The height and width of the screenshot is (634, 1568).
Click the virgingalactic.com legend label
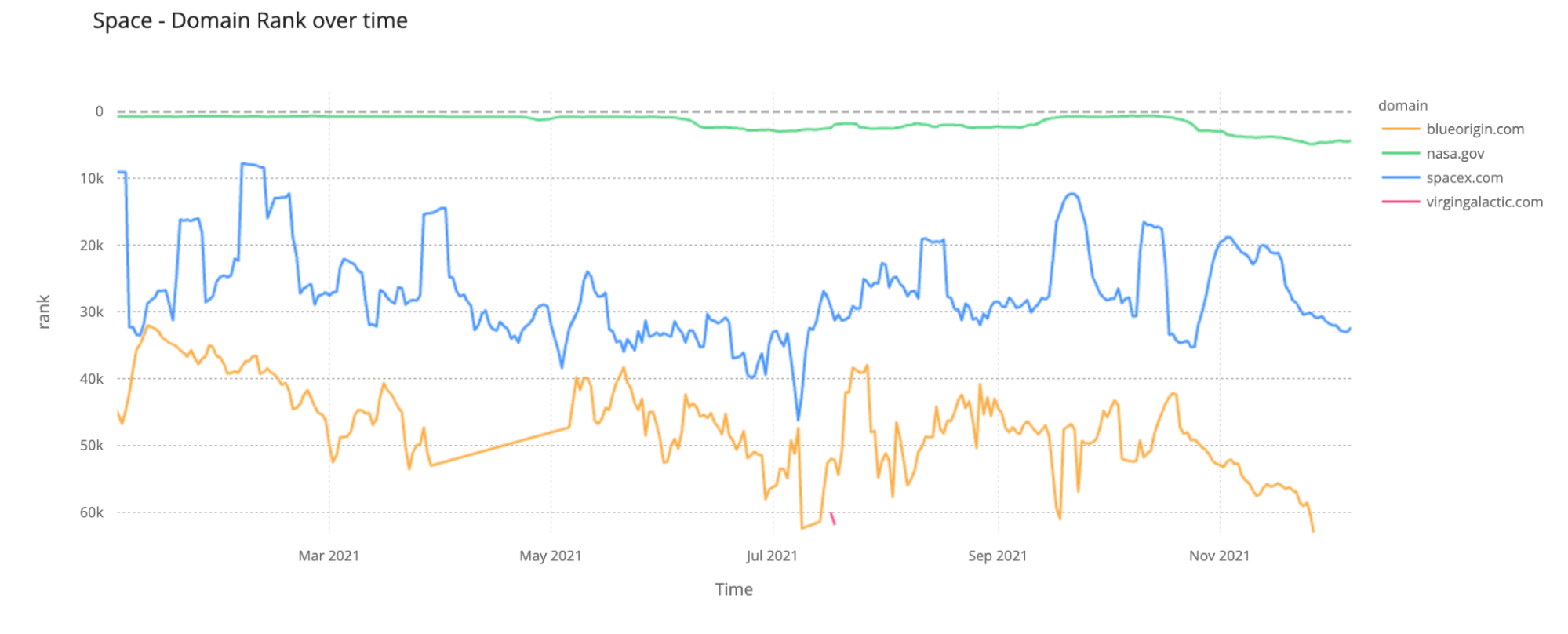point(1484,202)
